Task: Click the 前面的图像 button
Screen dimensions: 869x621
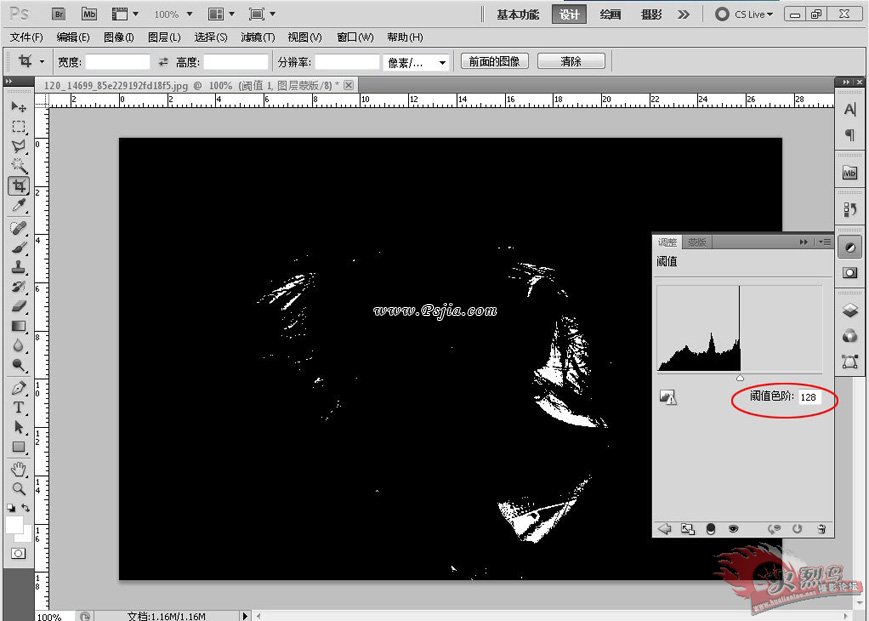Action: pos(494,61)
